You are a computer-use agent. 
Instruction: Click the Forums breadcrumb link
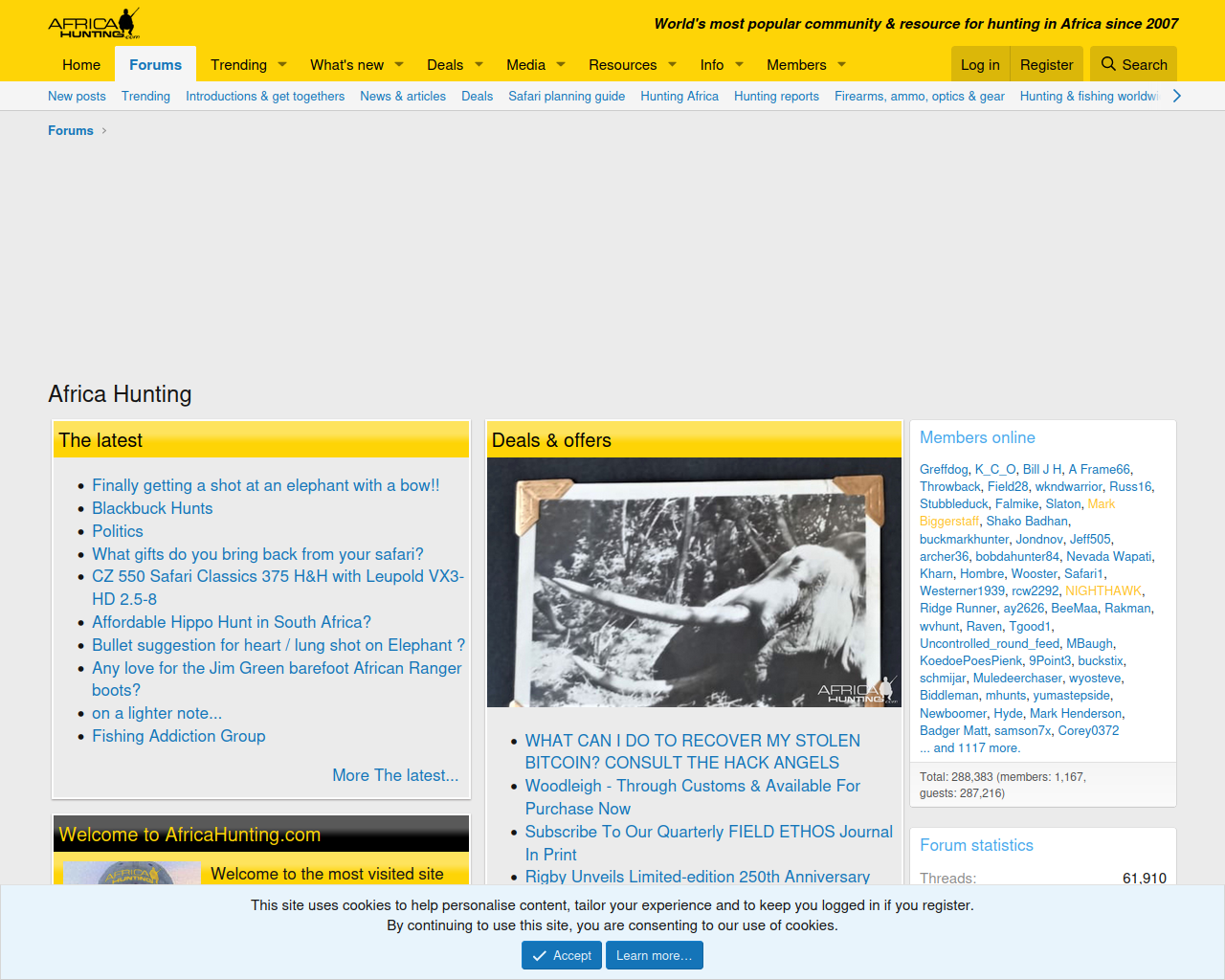pos(71,130)
